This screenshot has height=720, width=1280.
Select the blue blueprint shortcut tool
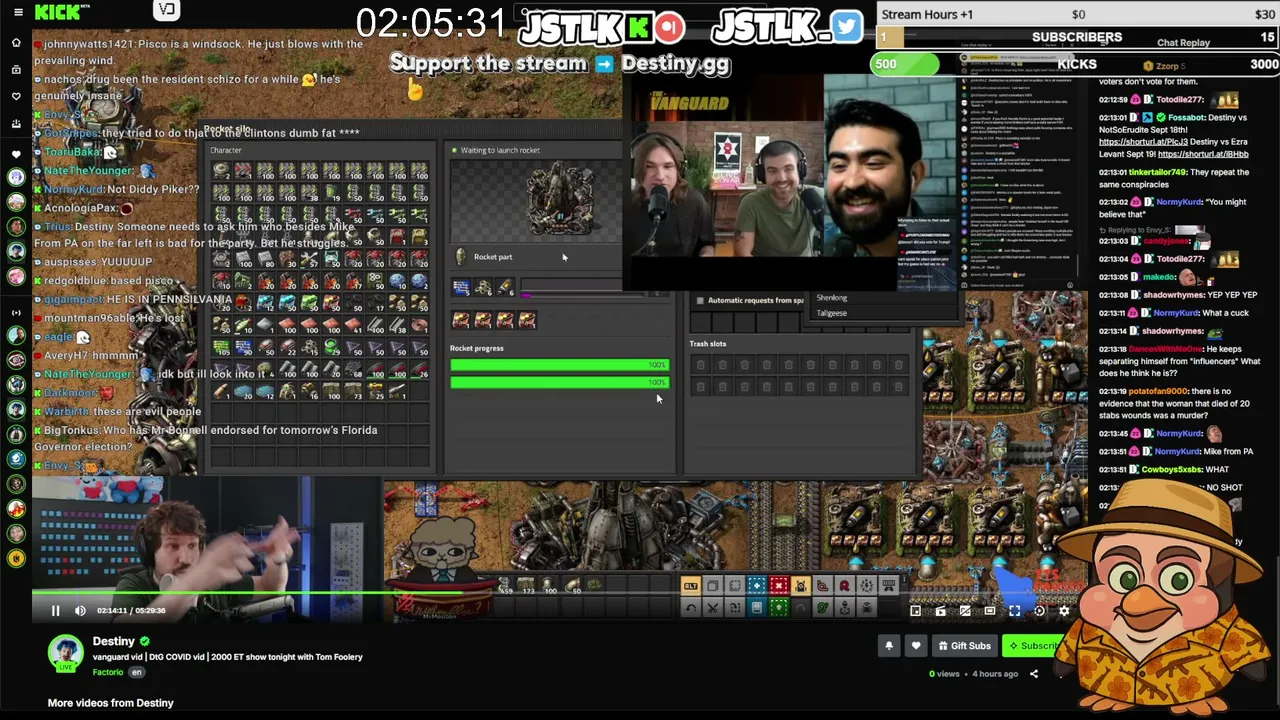point(756,586)
